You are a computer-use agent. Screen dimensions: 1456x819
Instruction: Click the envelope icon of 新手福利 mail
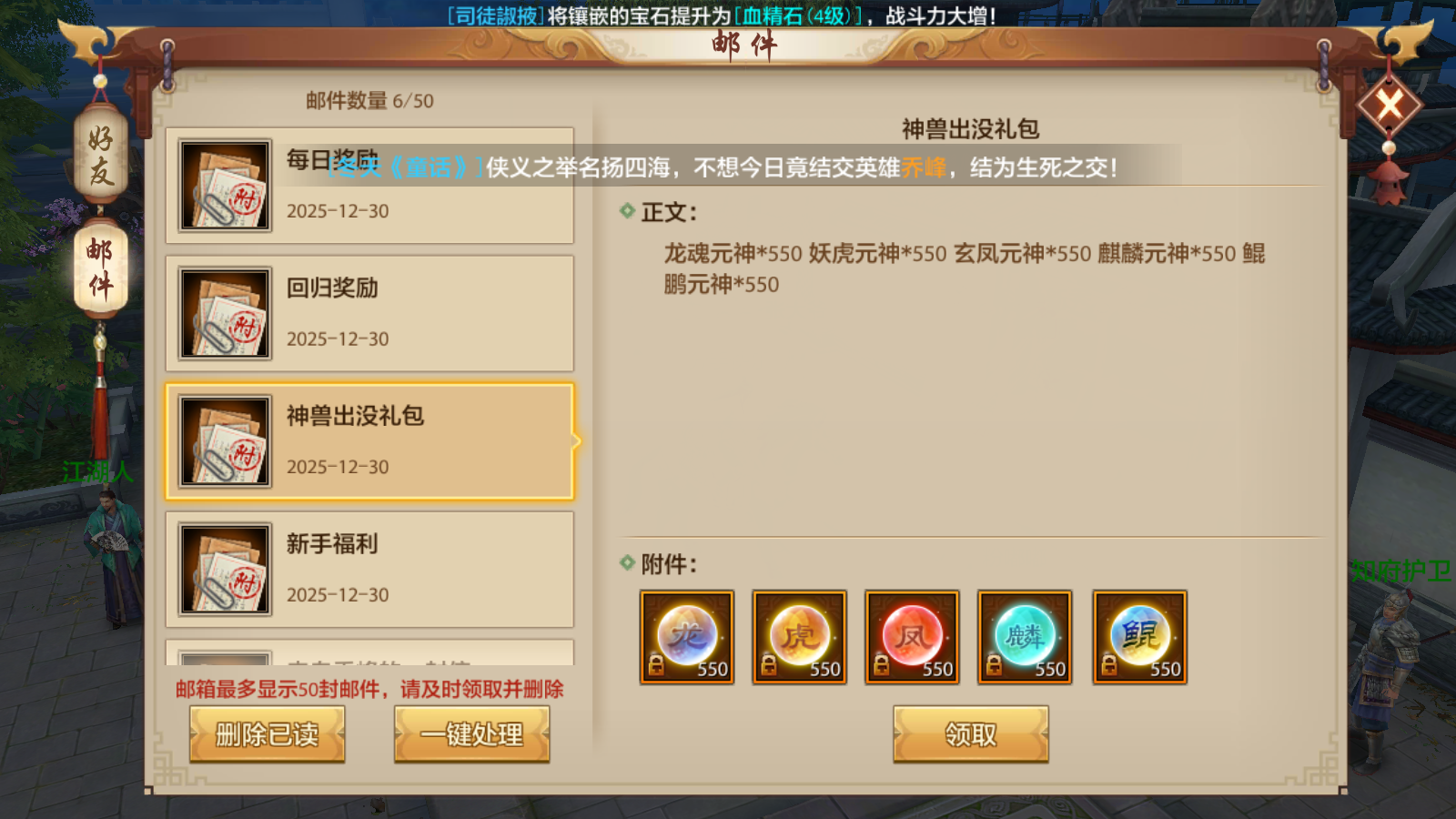click(x=225, y=570)
